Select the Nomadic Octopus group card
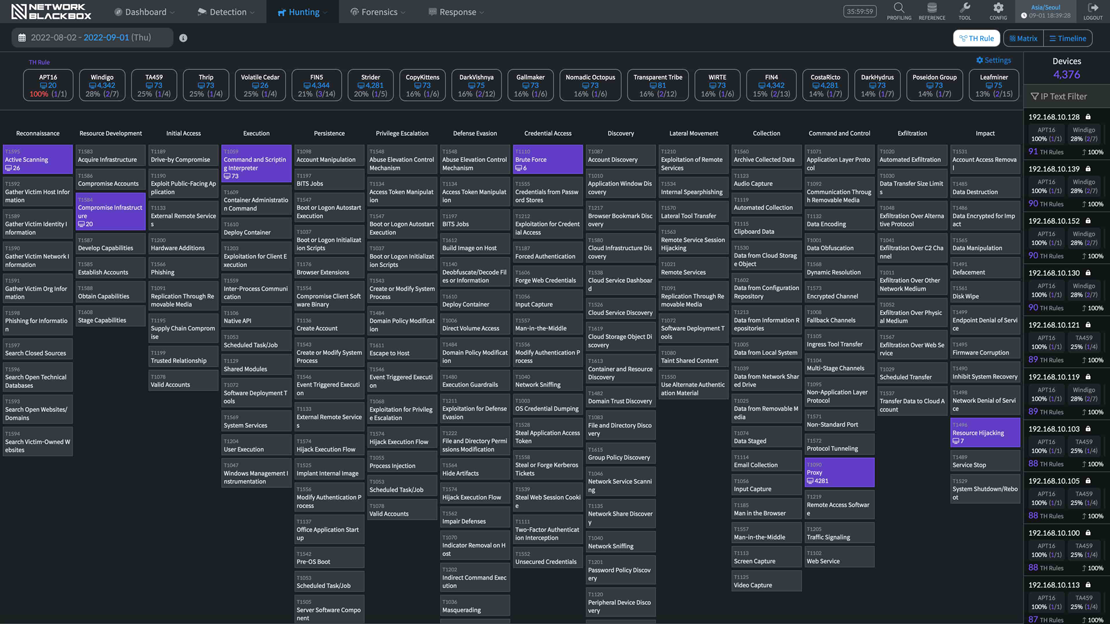 590,85
